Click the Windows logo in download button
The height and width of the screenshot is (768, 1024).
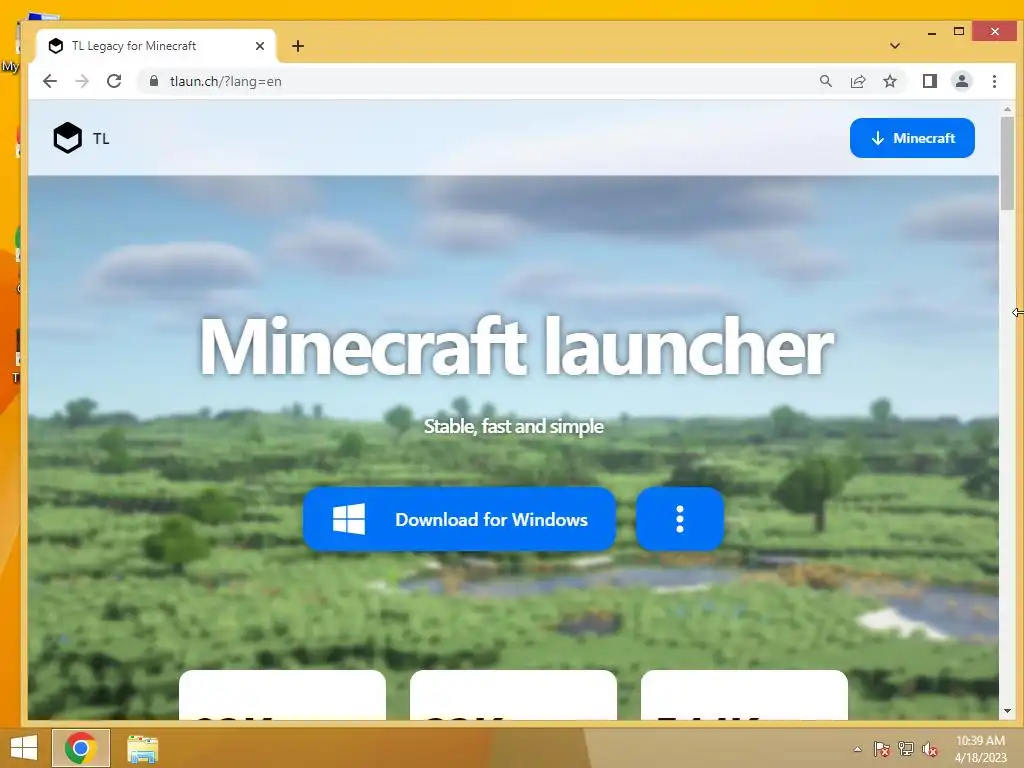(x=349, y=519)
